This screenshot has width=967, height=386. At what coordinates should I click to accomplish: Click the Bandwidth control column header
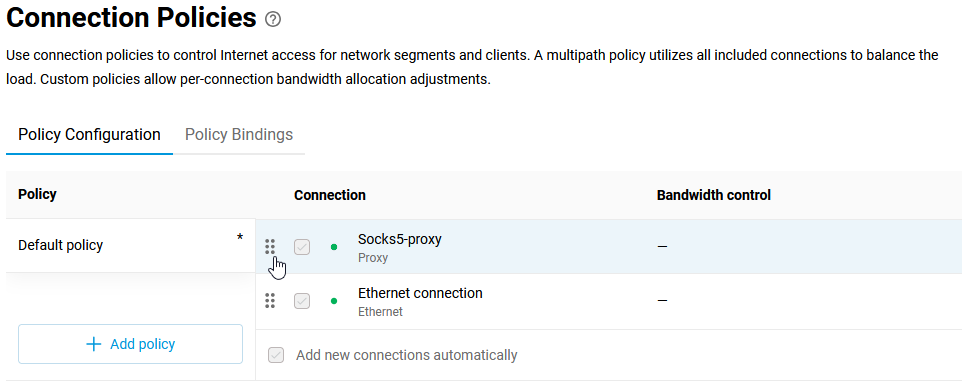coord(714,195)
